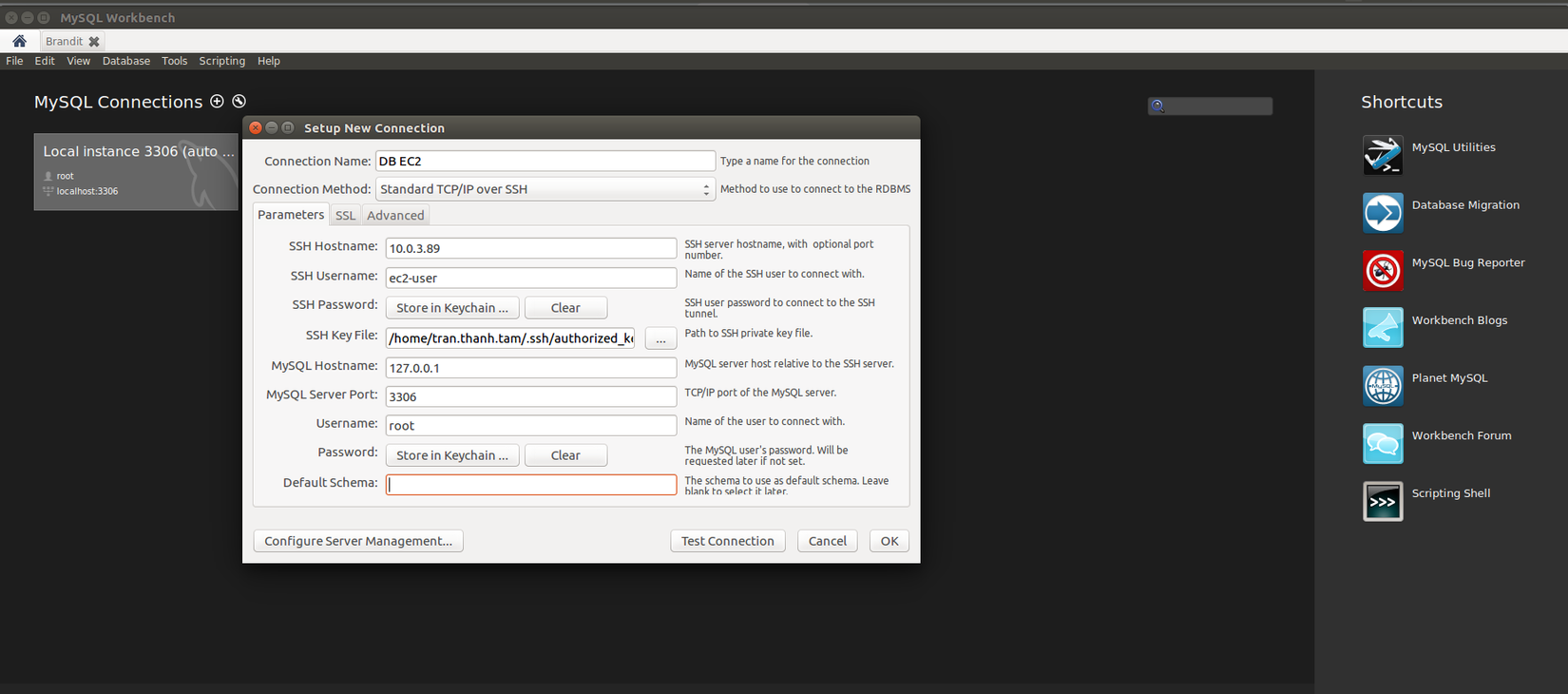Click the search magnifier icon in connections filter

(x=1157, y=106)
